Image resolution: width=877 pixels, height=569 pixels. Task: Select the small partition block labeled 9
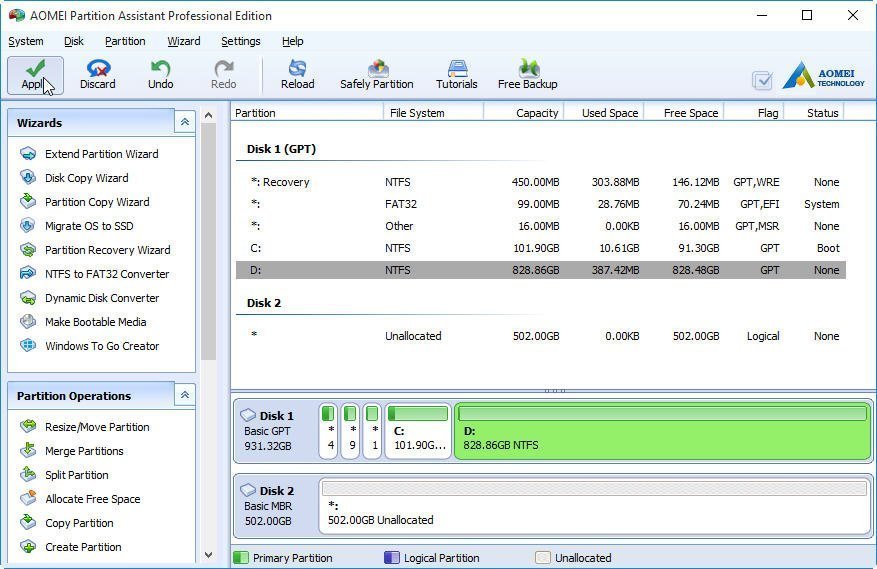pyautogui.click(x=350, y=431)
